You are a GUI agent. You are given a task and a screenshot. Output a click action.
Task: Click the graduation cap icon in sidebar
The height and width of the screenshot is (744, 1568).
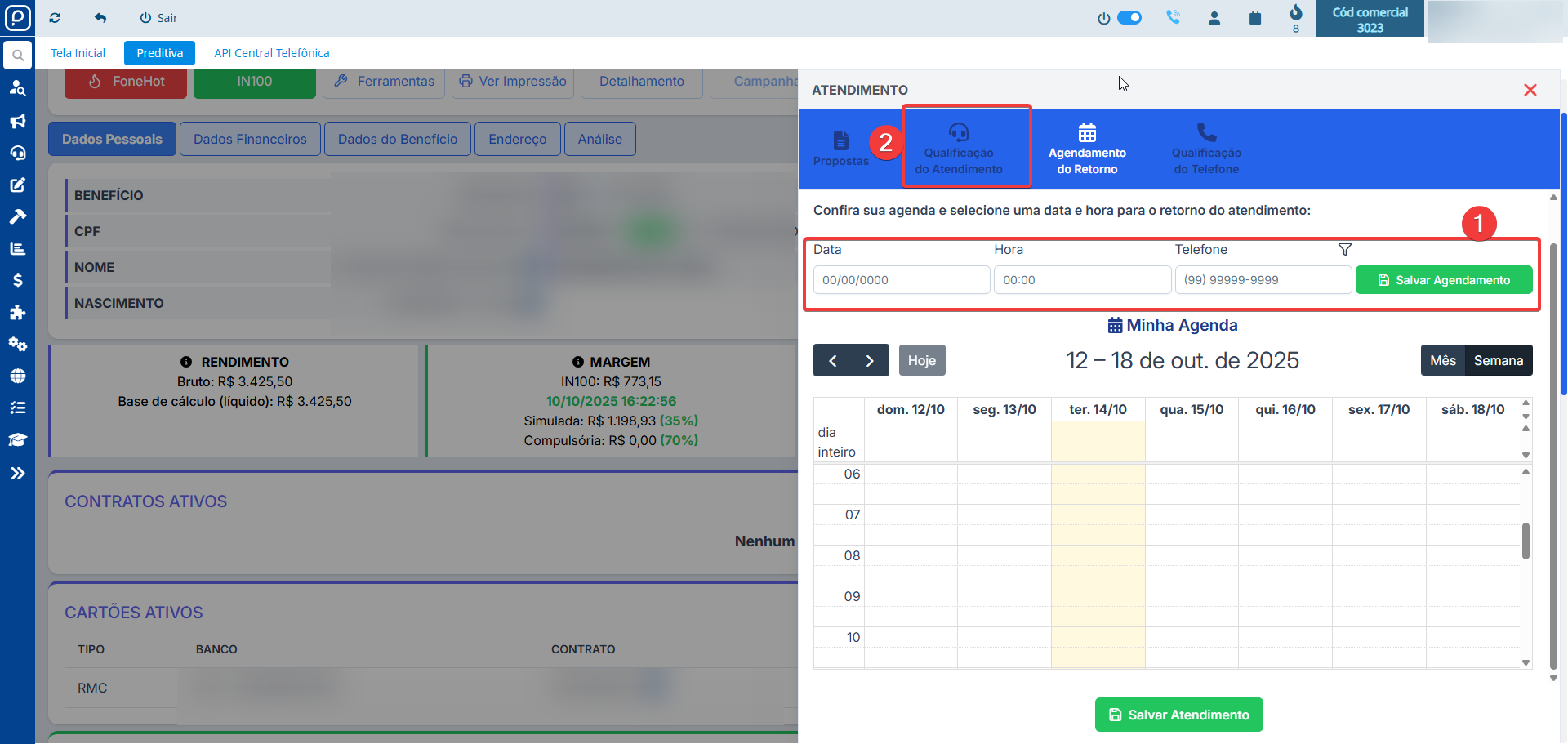point(17,439)
